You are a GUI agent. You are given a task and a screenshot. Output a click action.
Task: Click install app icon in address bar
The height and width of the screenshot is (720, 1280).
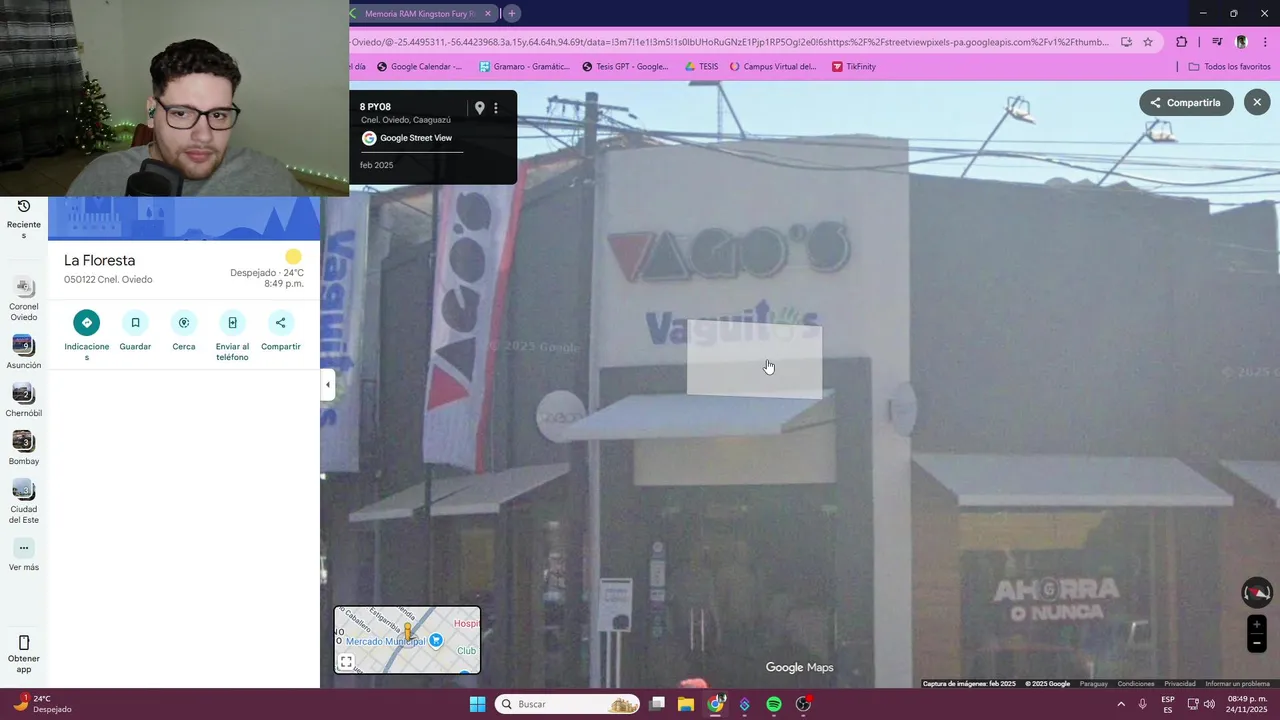pos(1126,42)
